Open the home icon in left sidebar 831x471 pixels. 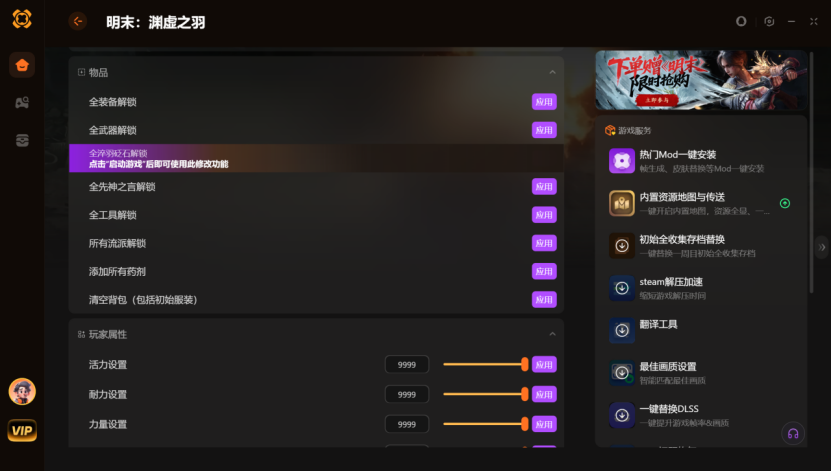22,65
